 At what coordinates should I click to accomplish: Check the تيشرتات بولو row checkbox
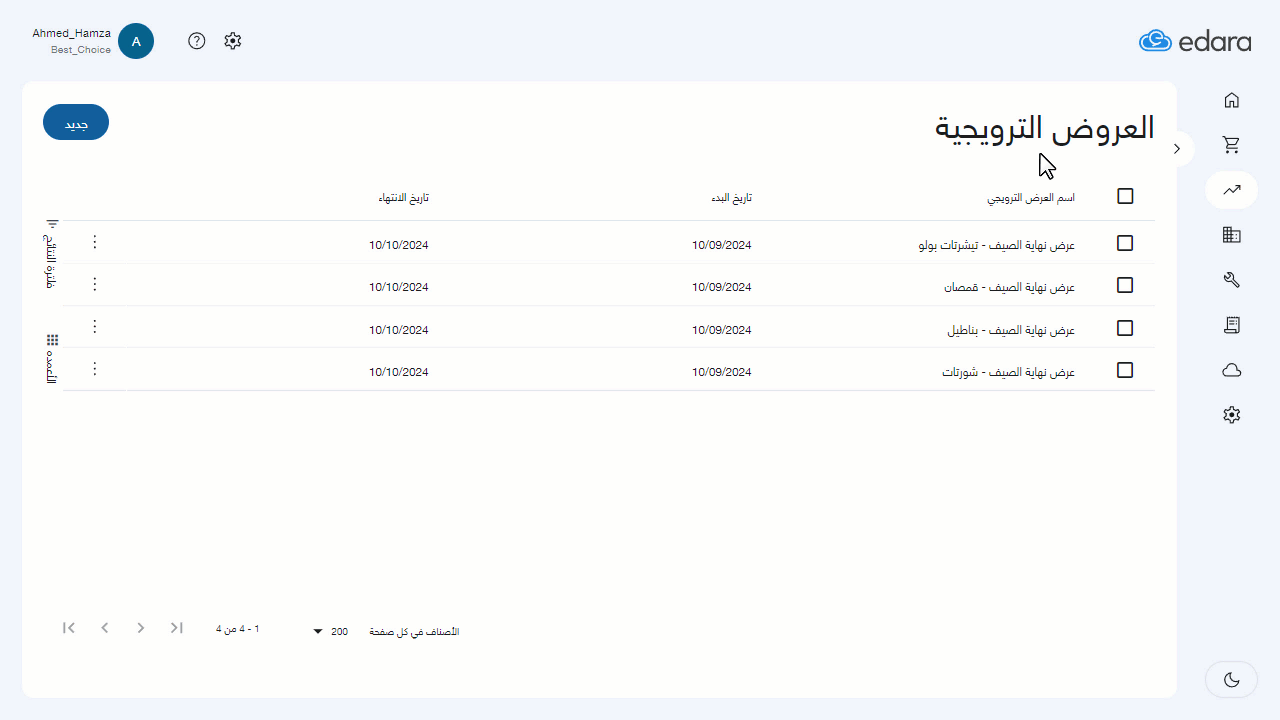coord(1125,243)
